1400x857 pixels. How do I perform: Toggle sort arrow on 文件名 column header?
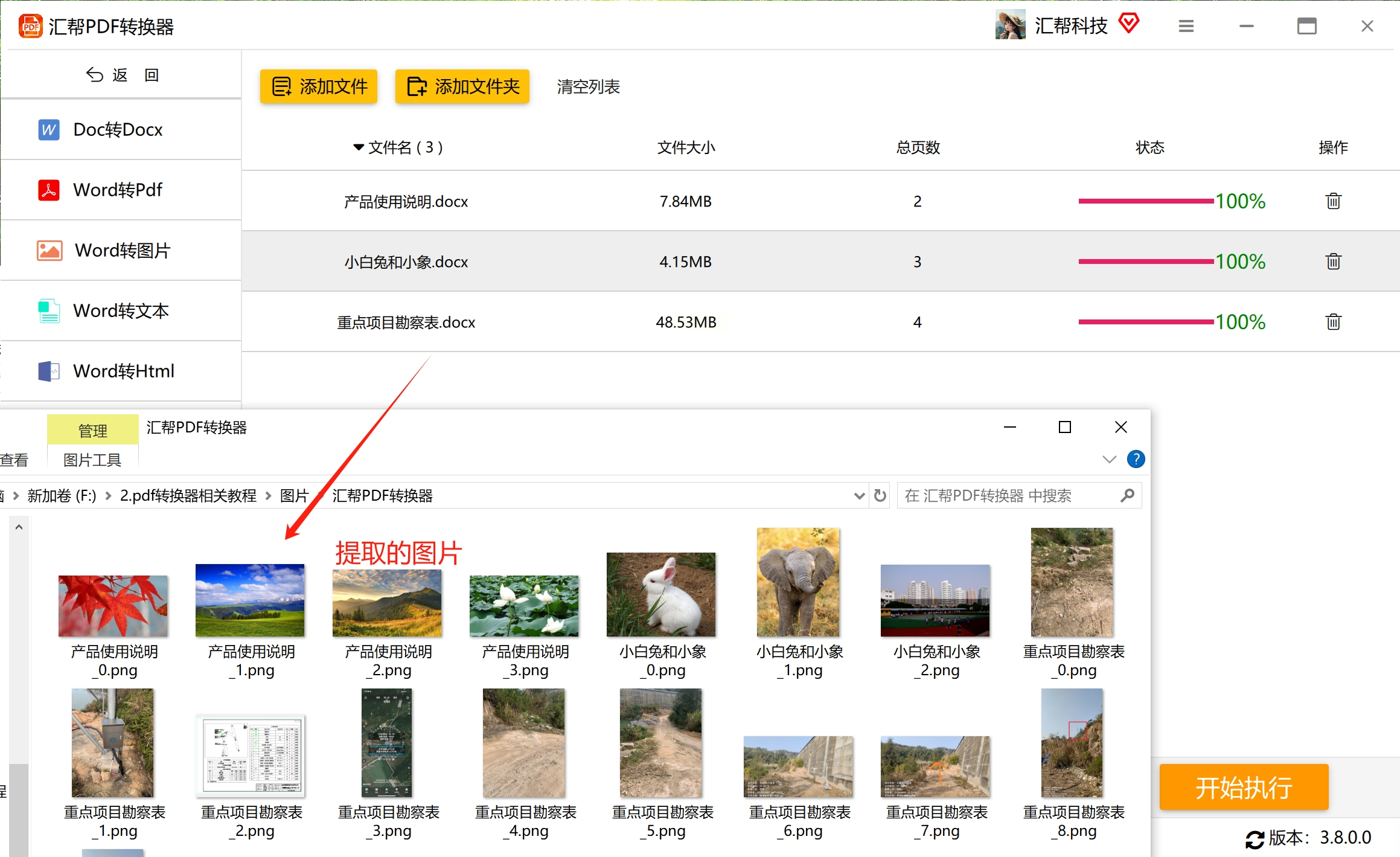pyautogui.click(x=359, y=147)
